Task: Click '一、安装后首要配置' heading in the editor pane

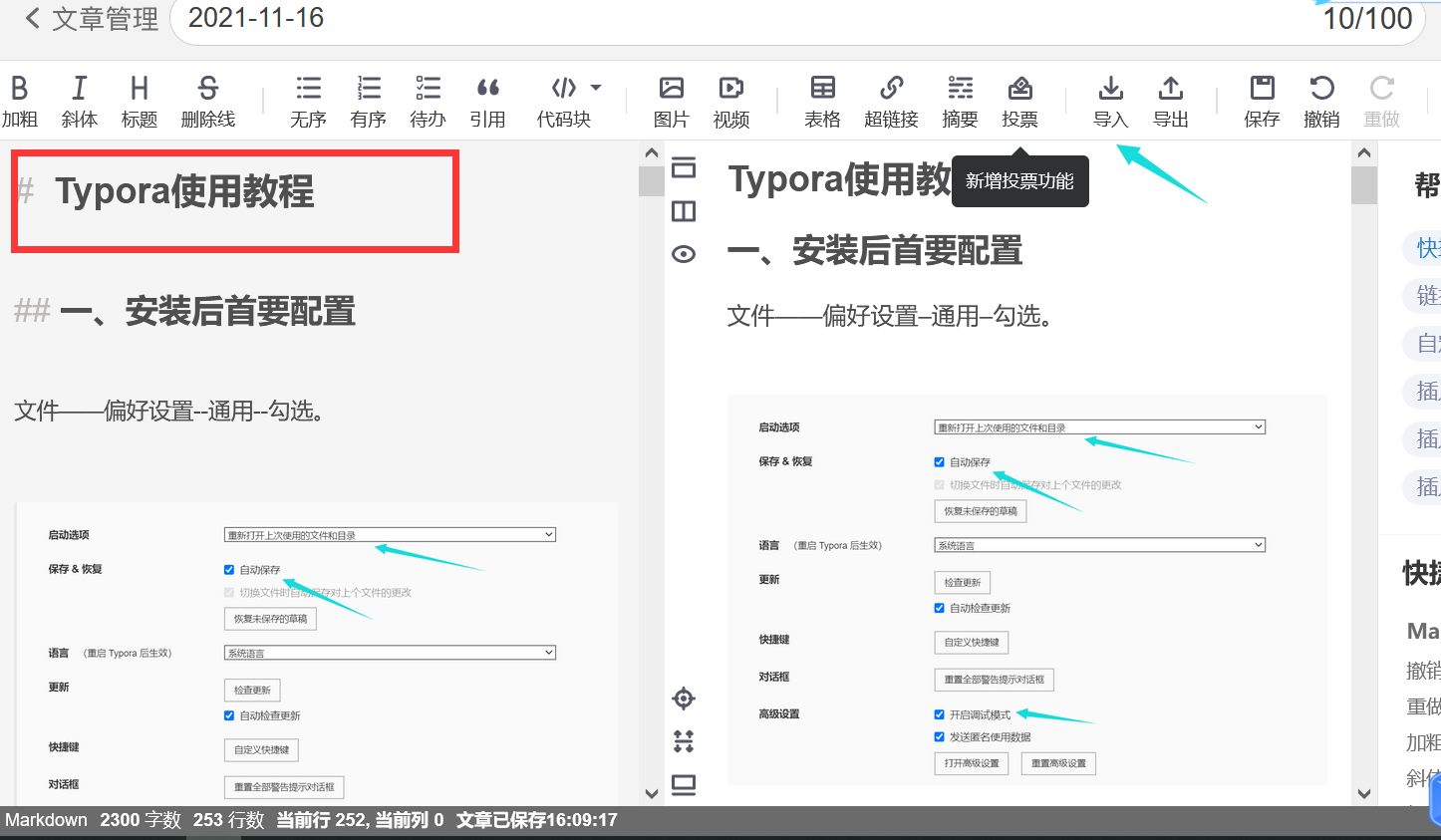Action: pos(207,312)
